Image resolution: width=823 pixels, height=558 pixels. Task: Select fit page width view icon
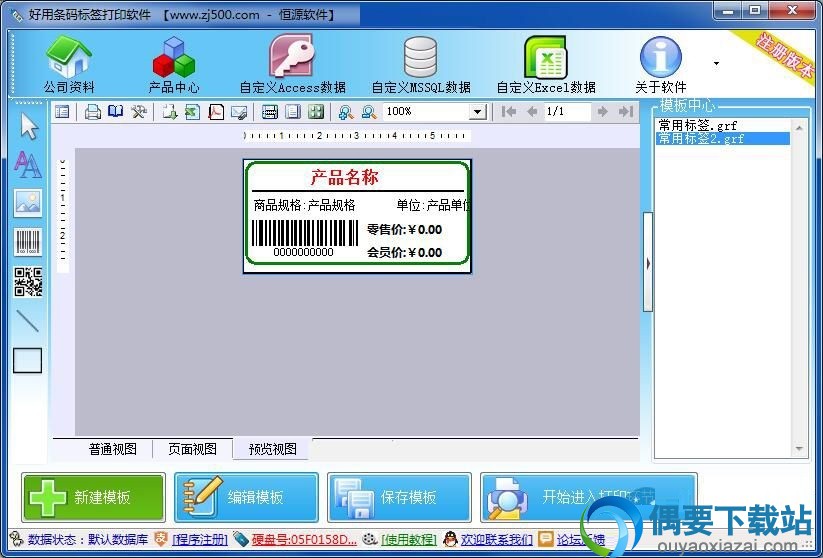(270, 111)
